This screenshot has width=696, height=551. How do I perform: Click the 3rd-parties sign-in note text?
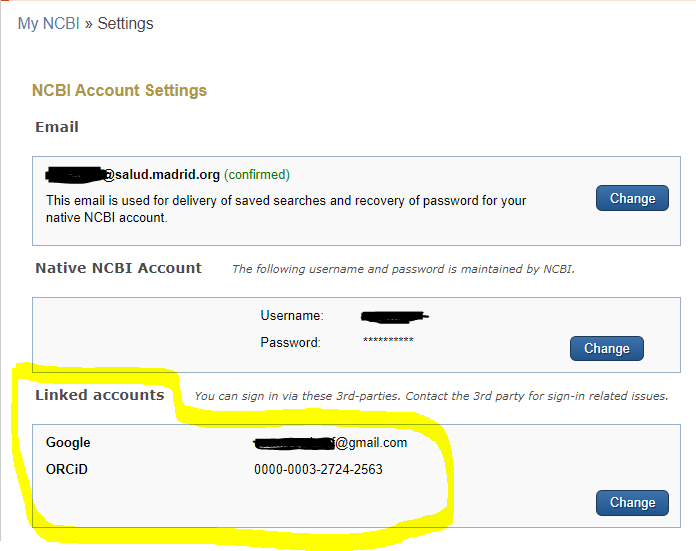click(430, 396)
